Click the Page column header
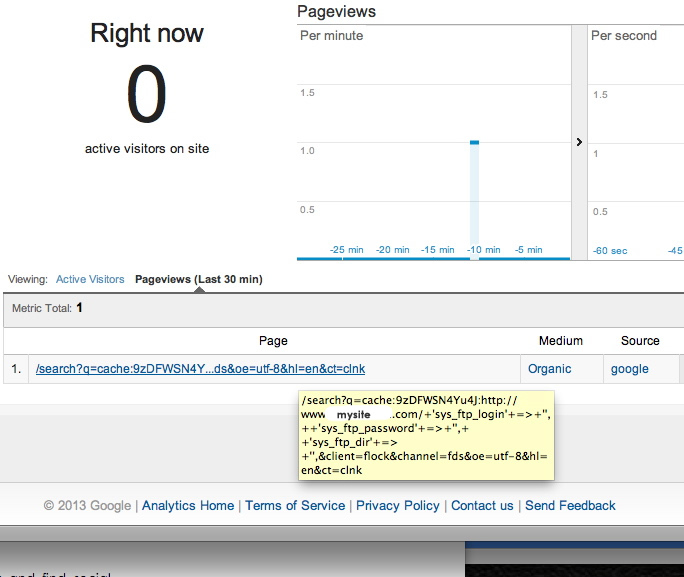Viewport: 684px width, 577px height. pyautogui.click(x=273, y=341)
